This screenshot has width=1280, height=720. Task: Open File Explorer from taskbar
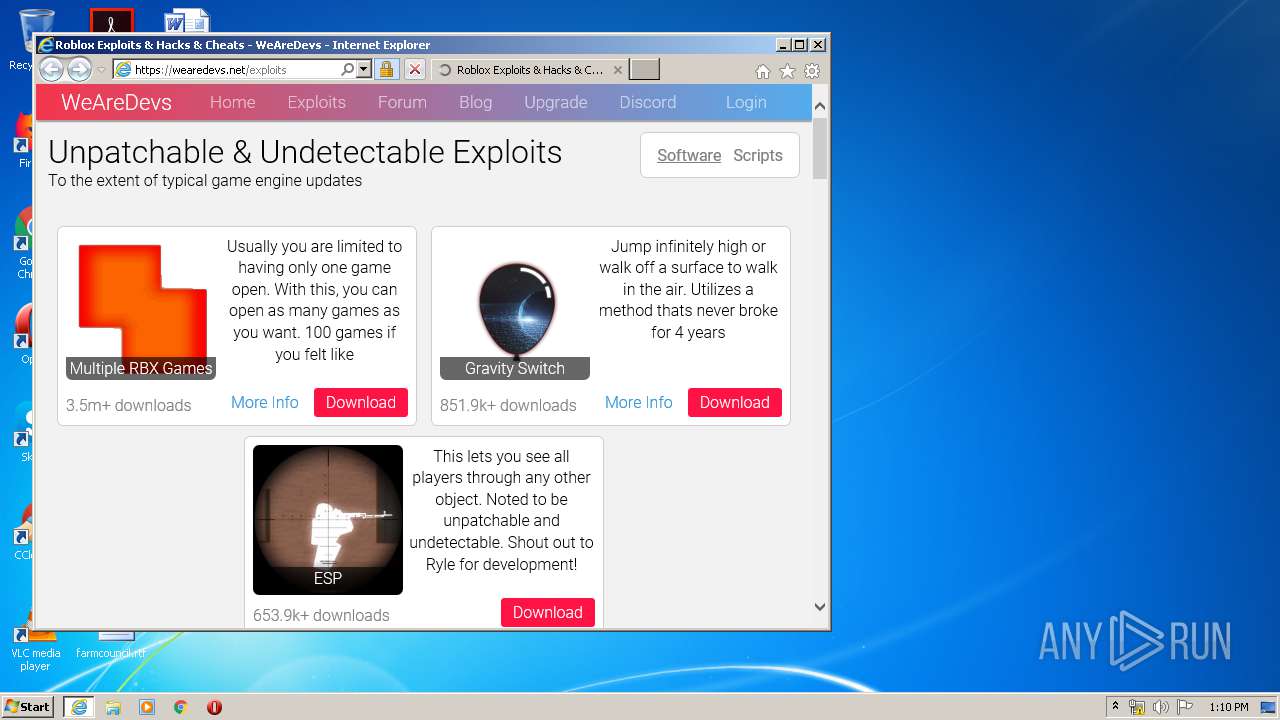coord(113,707)
